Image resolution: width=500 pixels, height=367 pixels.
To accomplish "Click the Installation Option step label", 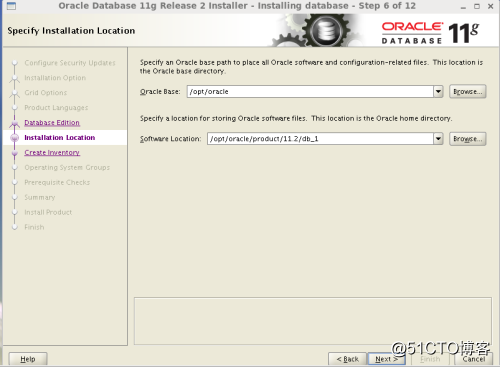I will pos(55,78).
